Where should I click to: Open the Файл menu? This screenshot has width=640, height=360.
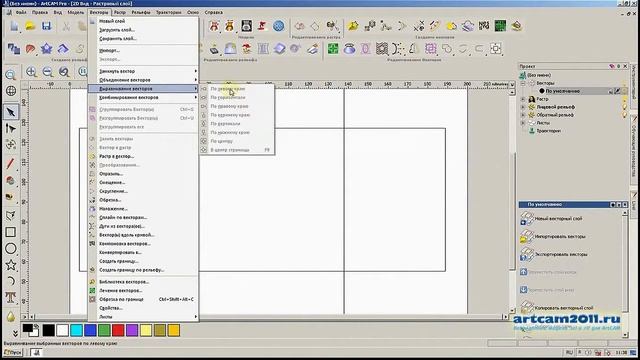21,12
